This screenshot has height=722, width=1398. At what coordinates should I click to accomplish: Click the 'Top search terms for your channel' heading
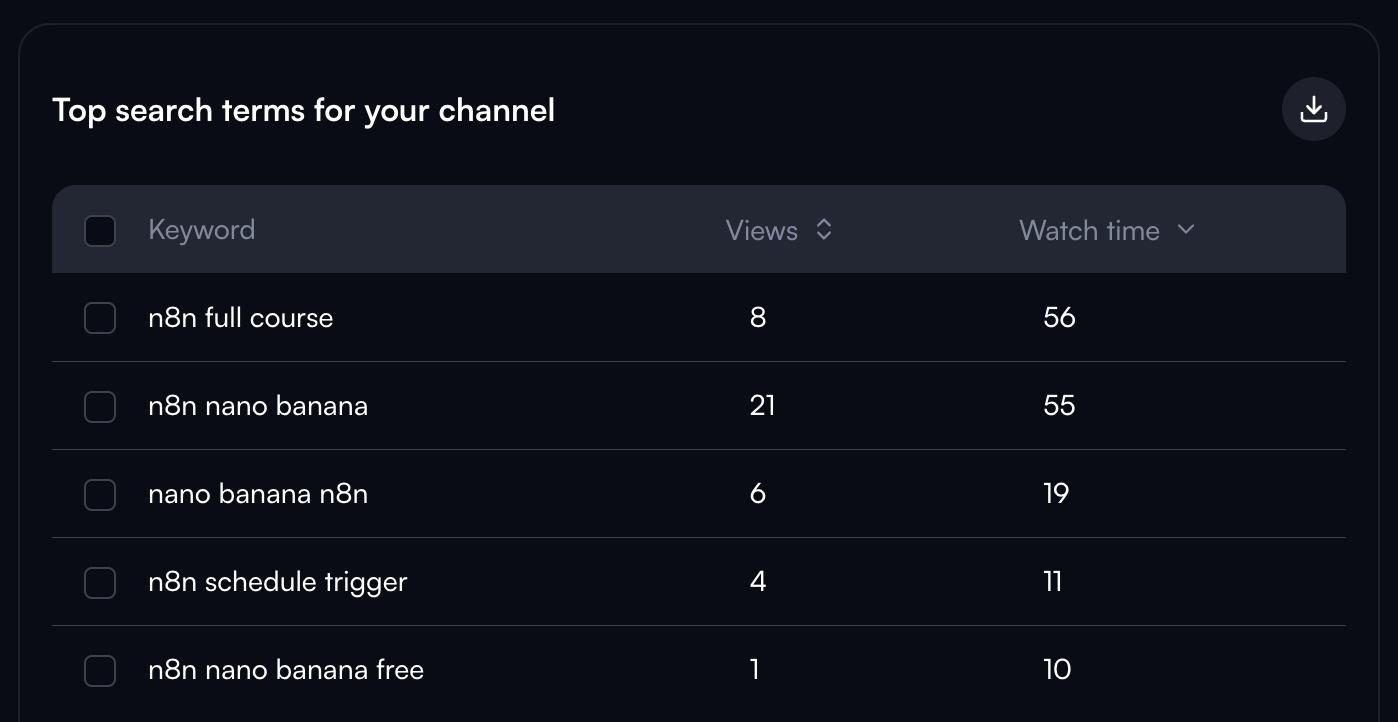point(303,110)
